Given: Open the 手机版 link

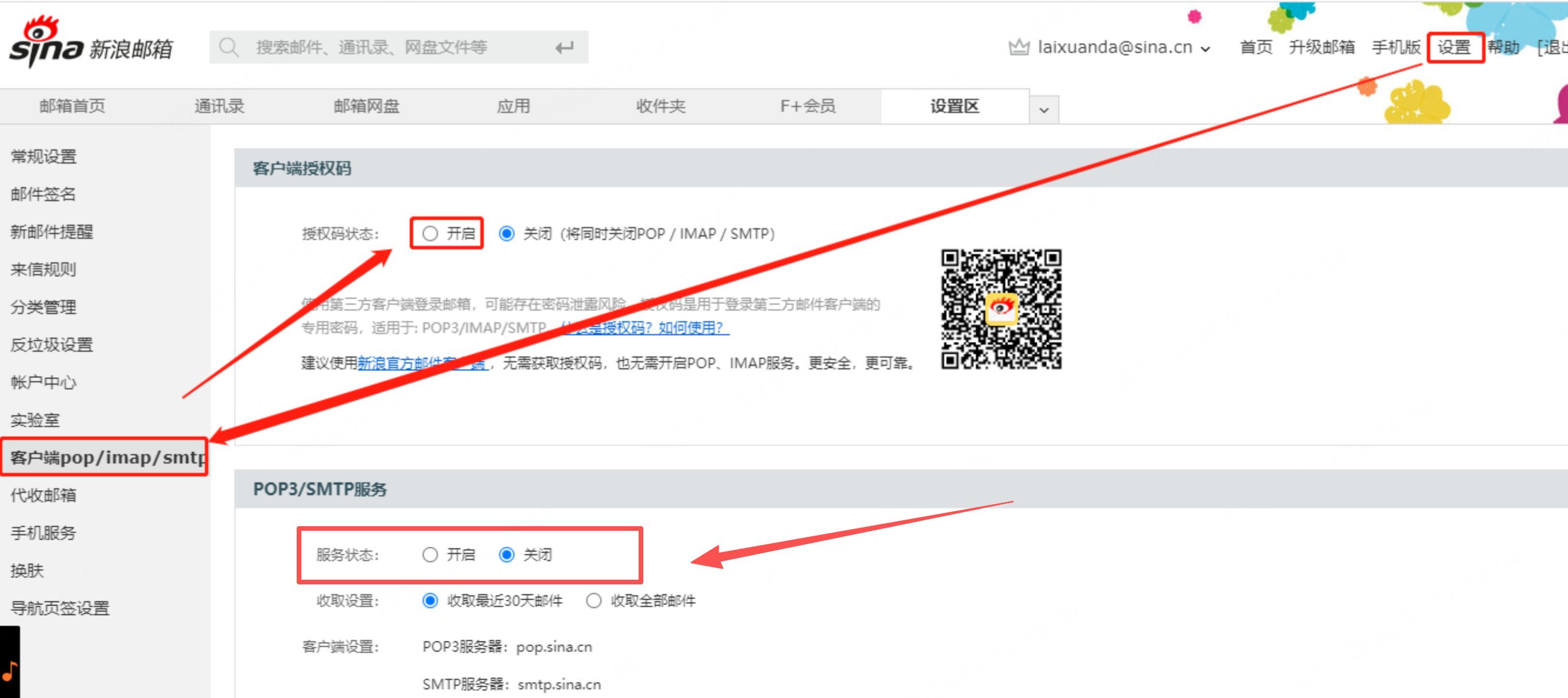Looking at the screenshot, I should point(1396,47).
